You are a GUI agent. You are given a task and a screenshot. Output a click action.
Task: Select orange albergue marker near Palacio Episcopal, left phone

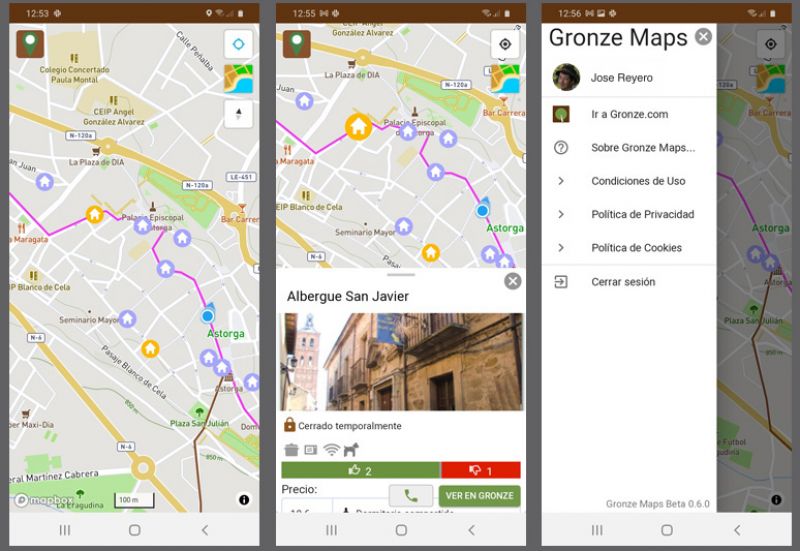[94, 214]
